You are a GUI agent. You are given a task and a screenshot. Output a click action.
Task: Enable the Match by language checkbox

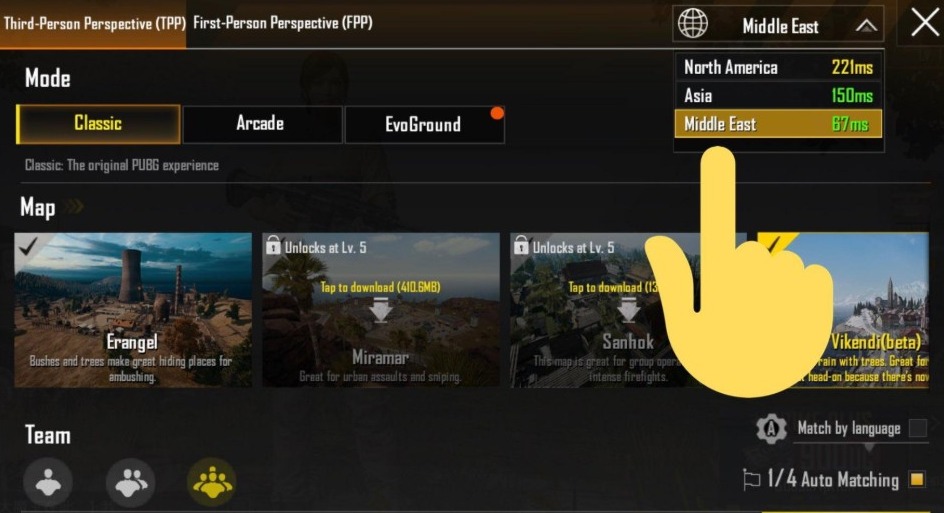[x=918, y=428]
